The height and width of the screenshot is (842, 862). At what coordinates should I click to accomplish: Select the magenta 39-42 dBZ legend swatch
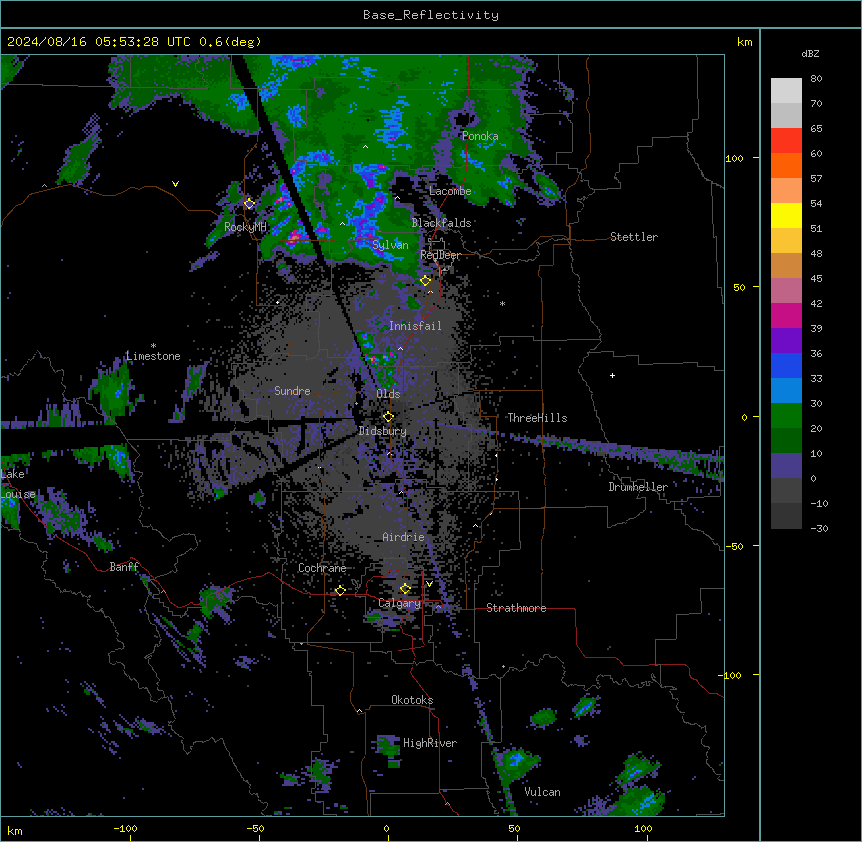pos(786,315)
